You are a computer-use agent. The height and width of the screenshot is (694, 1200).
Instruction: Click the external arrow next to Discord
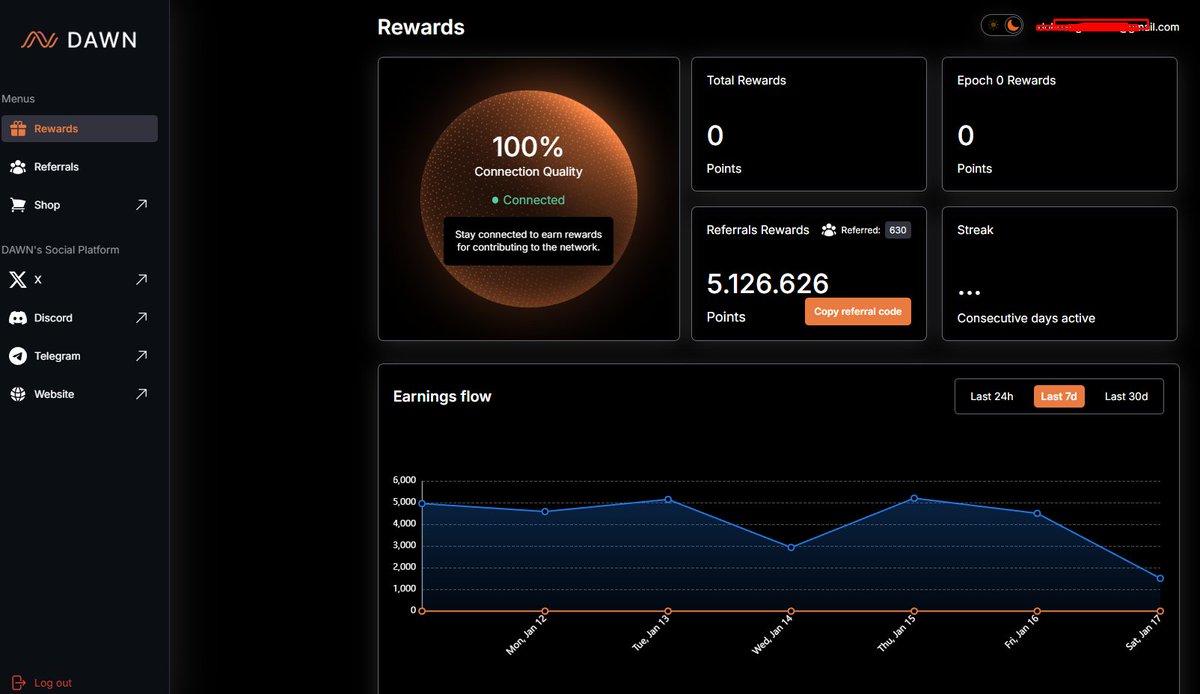point(141,318)
